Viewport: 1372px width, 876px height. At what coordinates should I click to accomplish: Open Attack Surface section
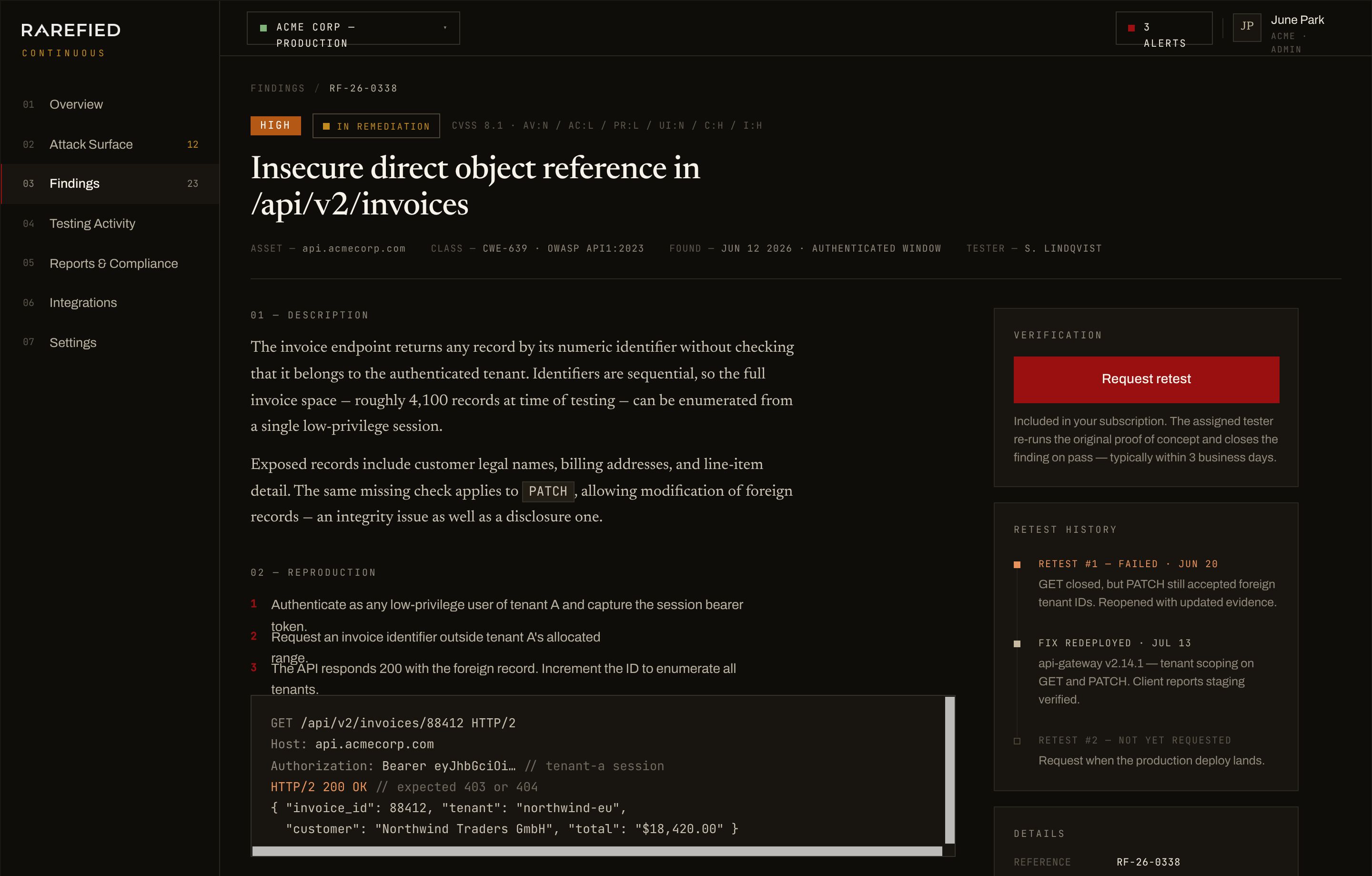pos(110,144)
